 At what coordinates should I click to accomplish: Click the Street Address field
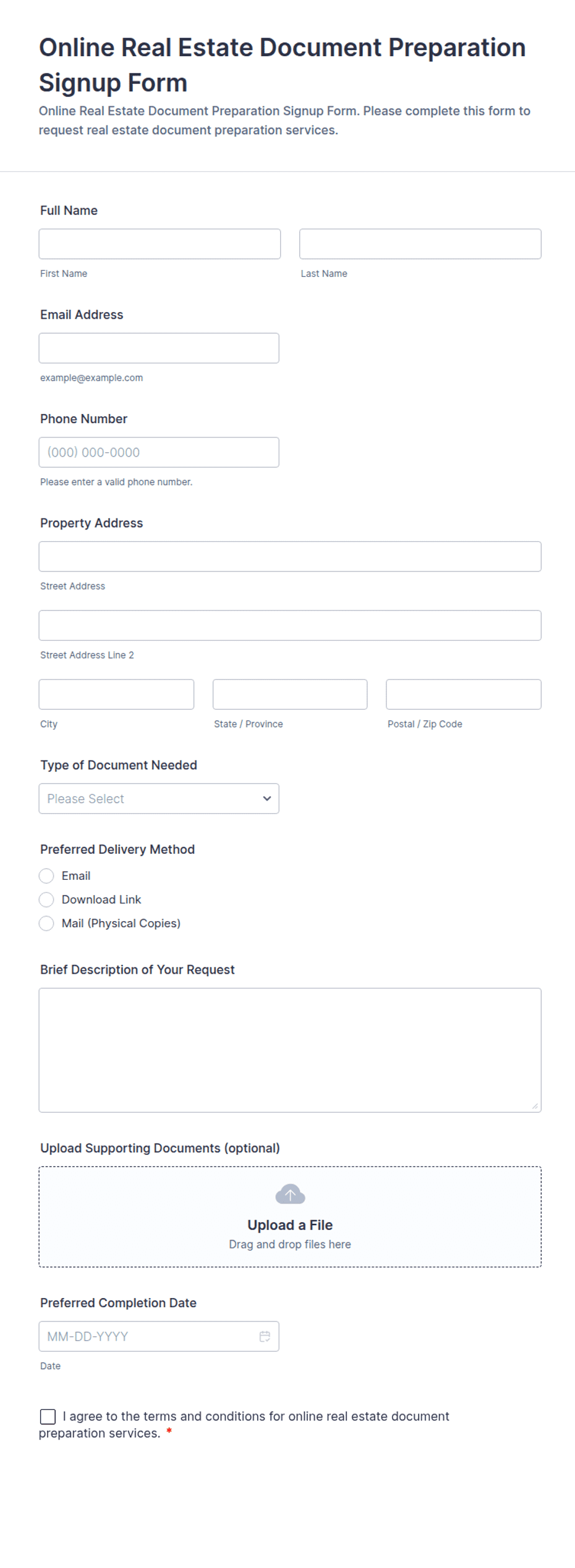tap(290, 557)
